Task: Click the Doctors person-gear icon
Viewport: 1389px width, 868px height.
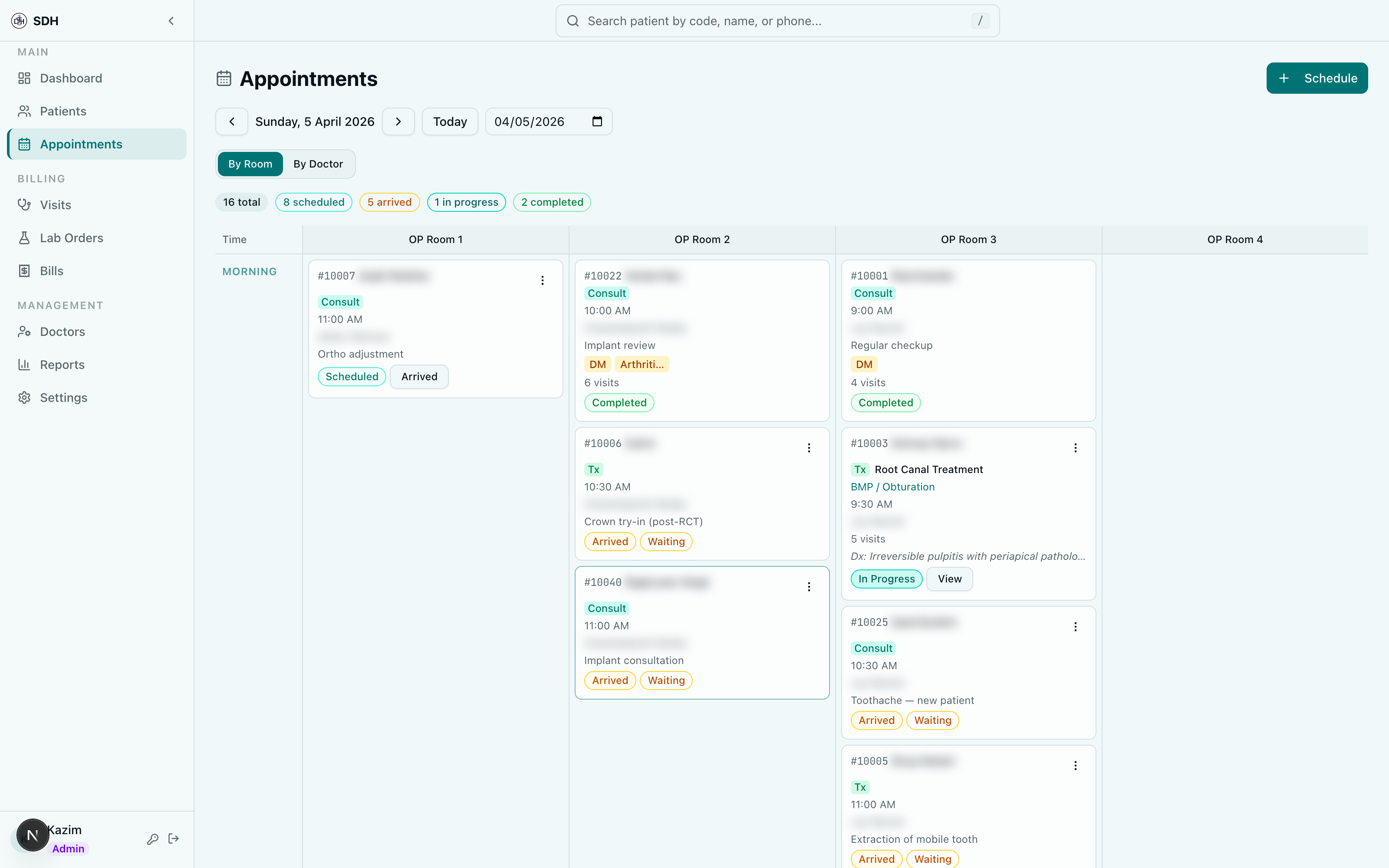Action: [24, 332]
